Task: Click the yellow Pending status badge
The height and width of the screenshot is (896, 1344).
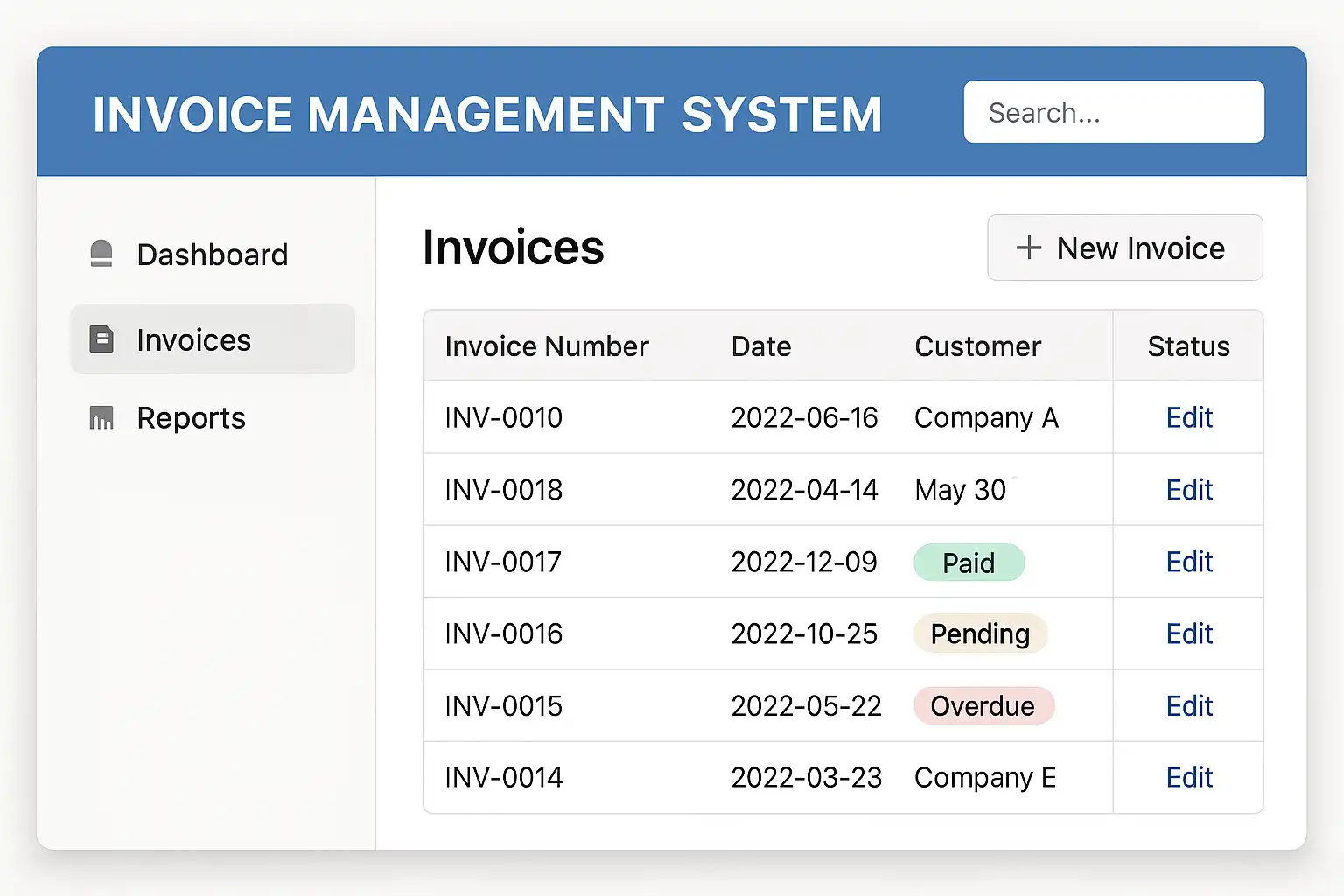Action: (980, 633)
